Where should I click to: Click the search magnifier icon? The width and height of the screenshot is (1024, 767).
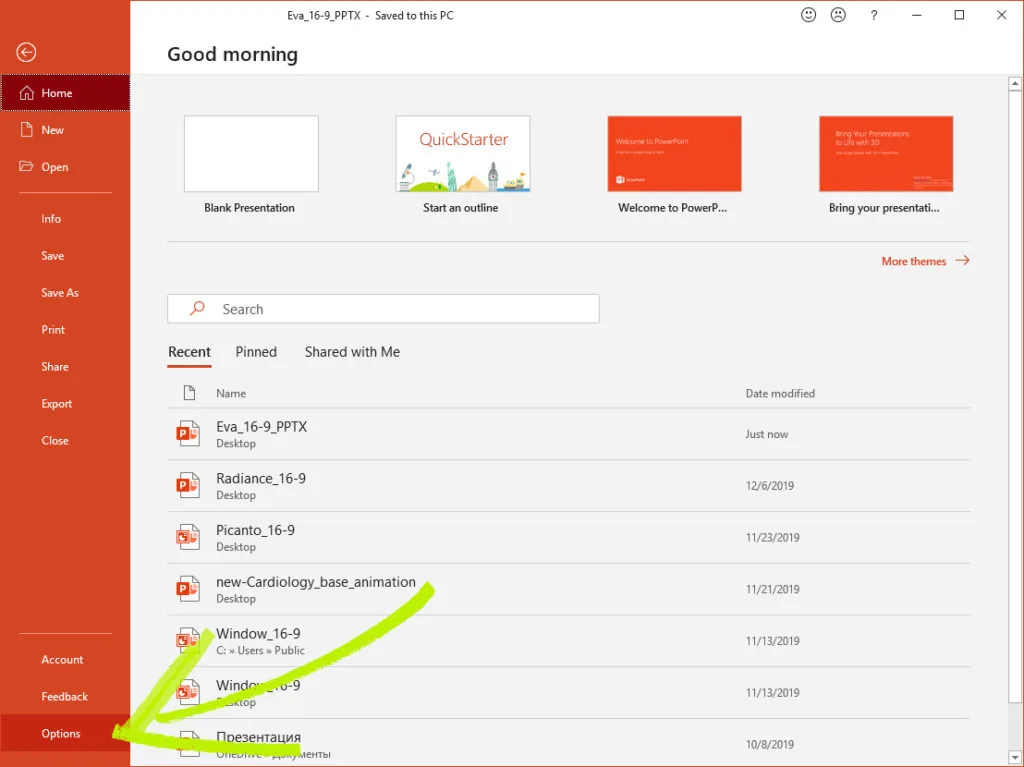click(197, 308)
